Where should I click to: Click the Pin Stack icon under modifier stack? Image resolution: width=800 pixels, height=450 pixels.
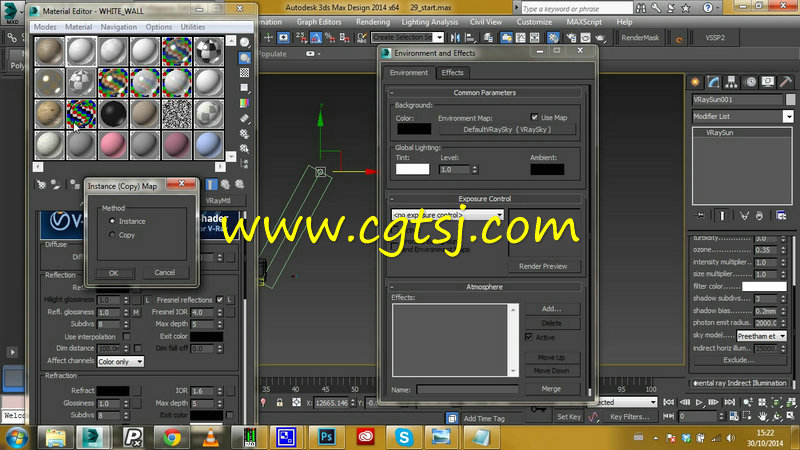point(700,215)
